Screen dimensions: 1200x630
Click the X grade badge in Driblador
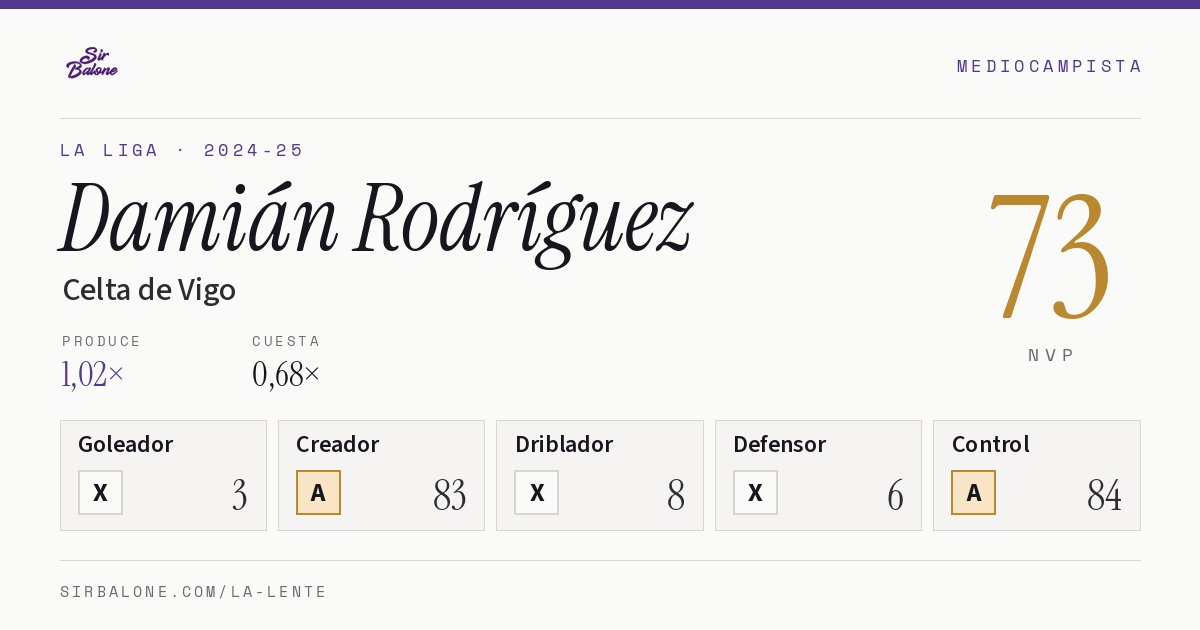click(x=537, y=492)
